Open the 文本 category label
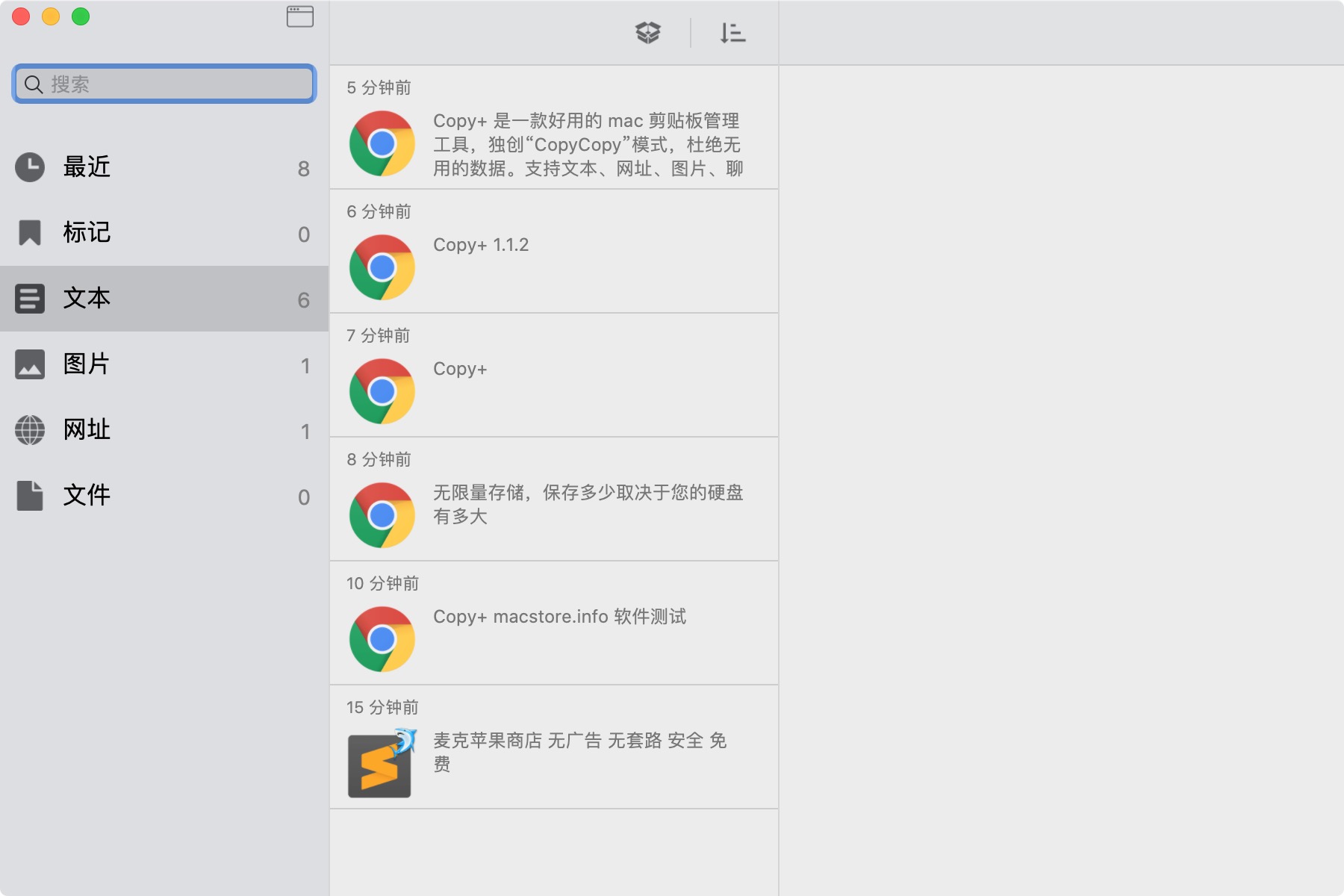The image size is (1344, 896). click(87, 298)
